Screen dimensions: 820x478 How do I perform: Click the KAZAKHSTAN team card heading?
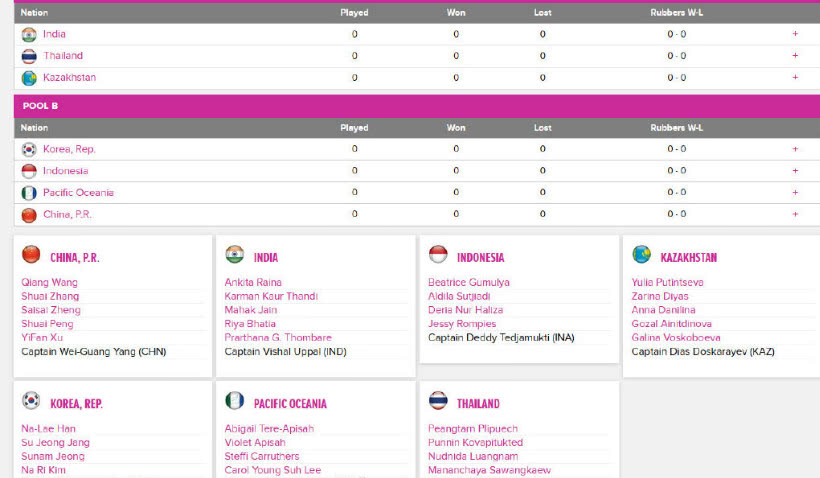(x=689, y=258)
